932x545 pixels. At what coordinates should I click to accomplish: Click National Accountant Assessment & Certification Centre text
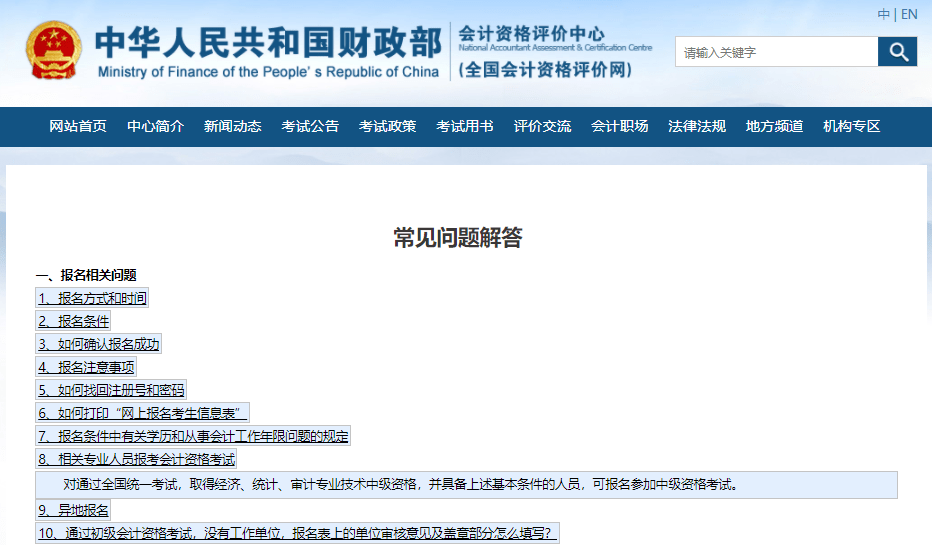click(555, 48)
